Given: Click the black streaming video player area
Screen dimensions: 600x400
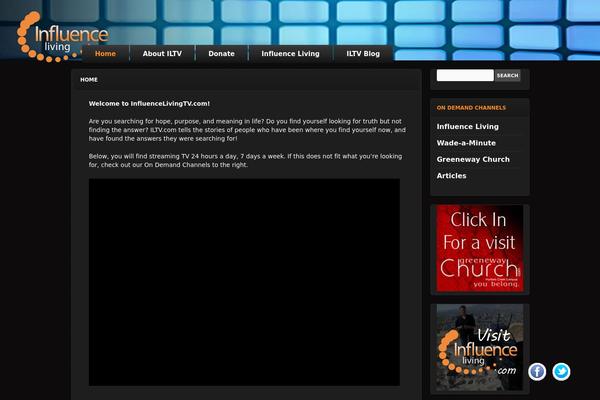Looking at the screenshot, I should (x=244, y=282).
